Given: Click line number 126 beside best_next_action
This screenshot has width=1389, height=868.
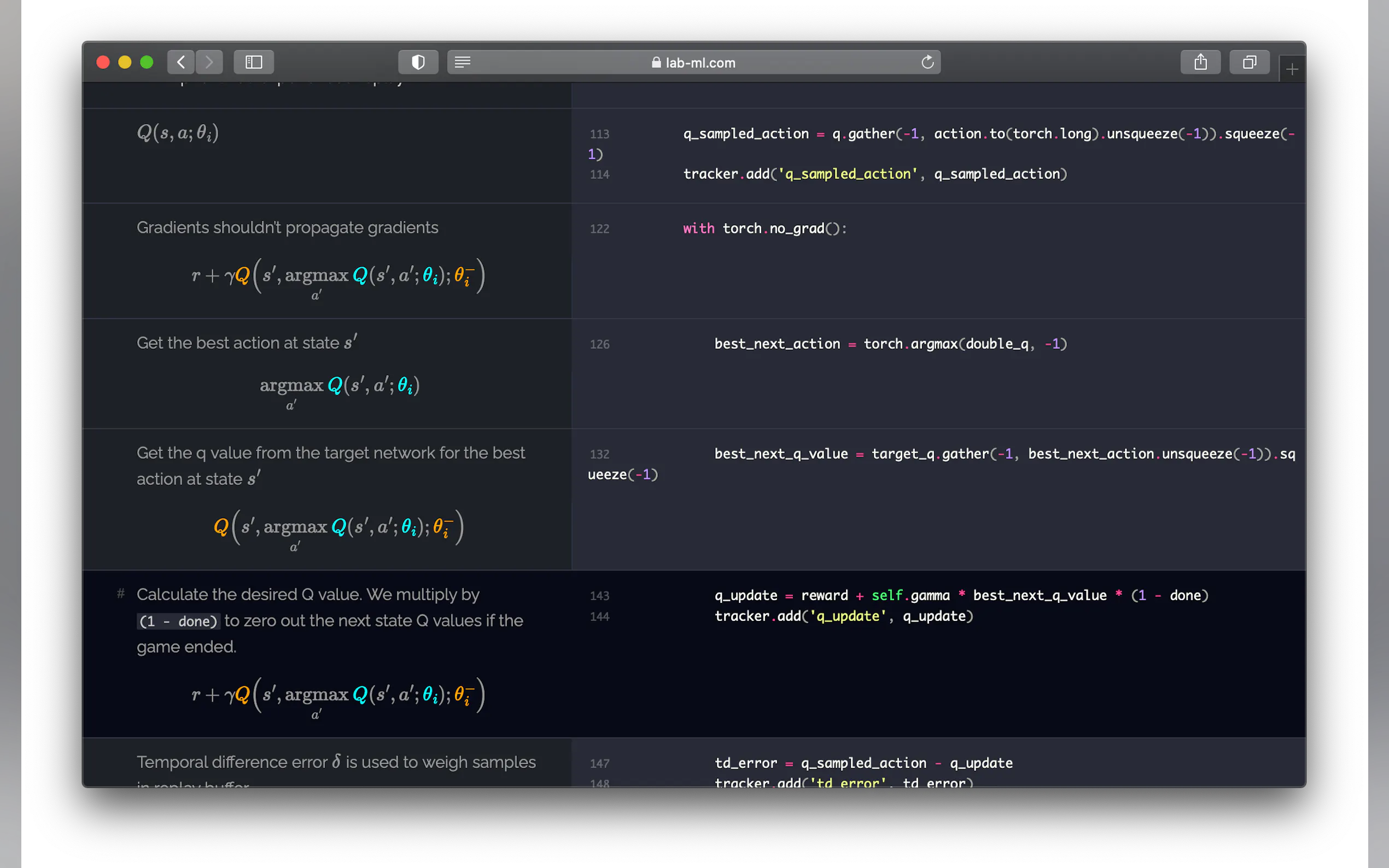Looking at the screenshot, I should [x=599, y=344].
